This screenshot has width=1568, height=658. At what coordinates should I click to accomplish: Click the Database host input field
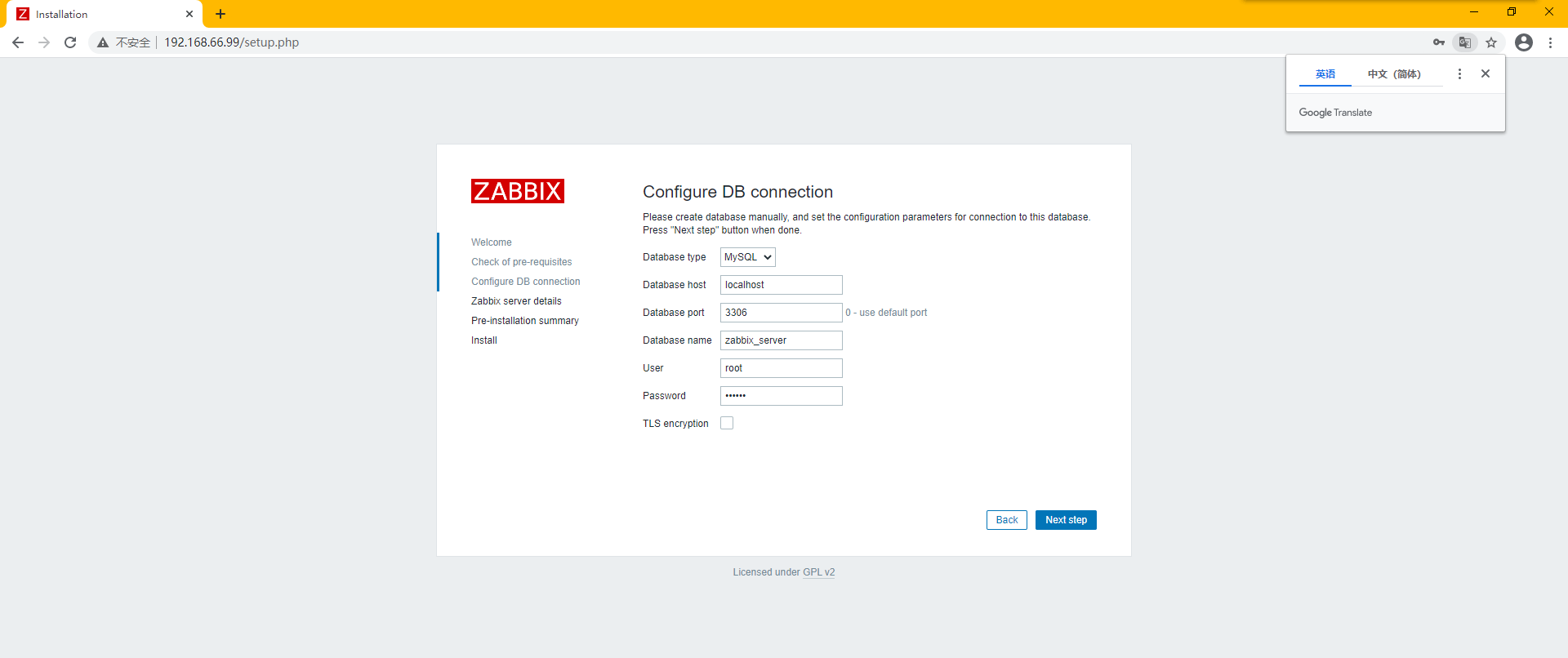[782, 285]
